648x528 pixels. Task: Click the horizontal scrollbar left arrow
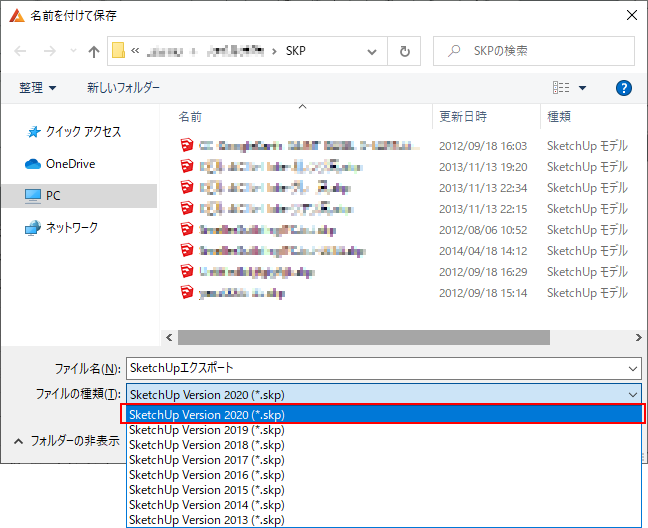point(169,338)
